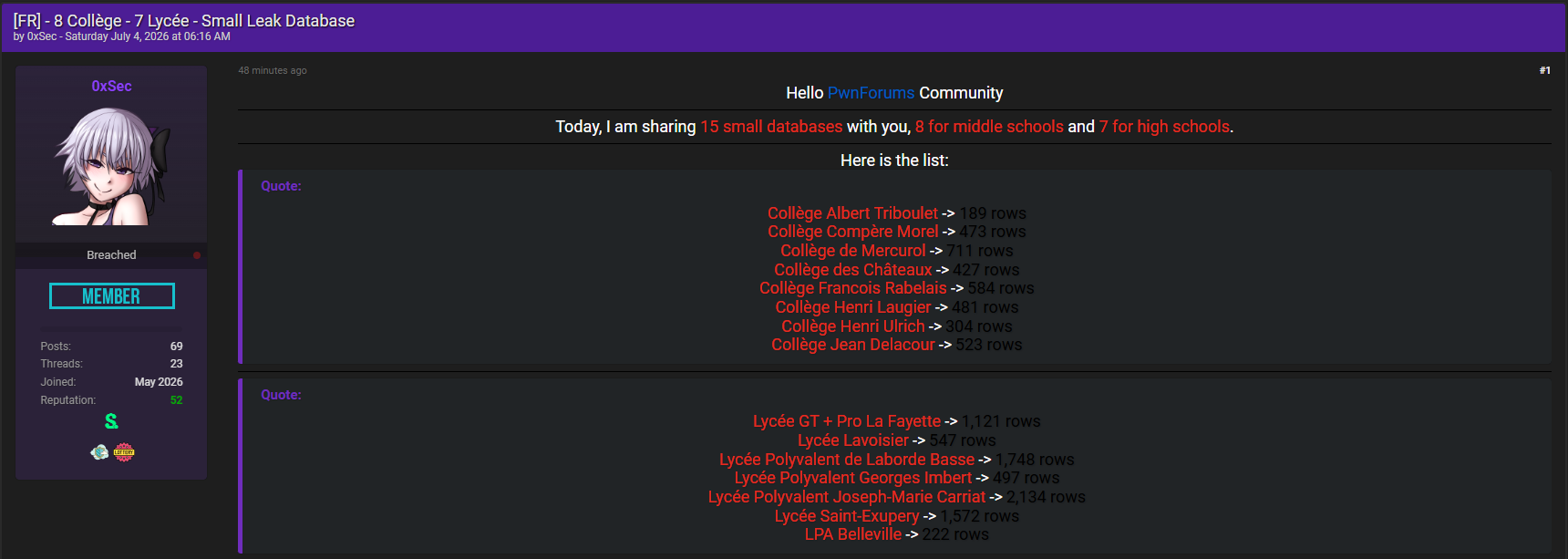
Task: Click the MEMBER rank badge
Action: 111,296
